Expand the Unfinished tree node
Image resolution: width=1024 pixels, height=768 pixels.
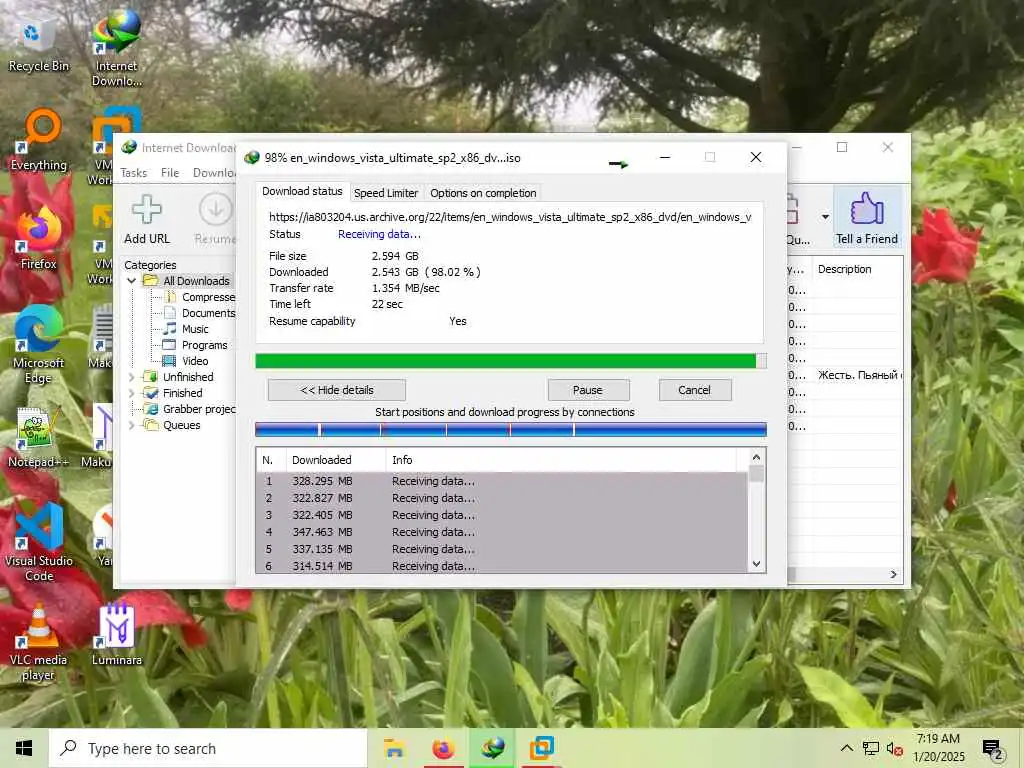[131, 377]
